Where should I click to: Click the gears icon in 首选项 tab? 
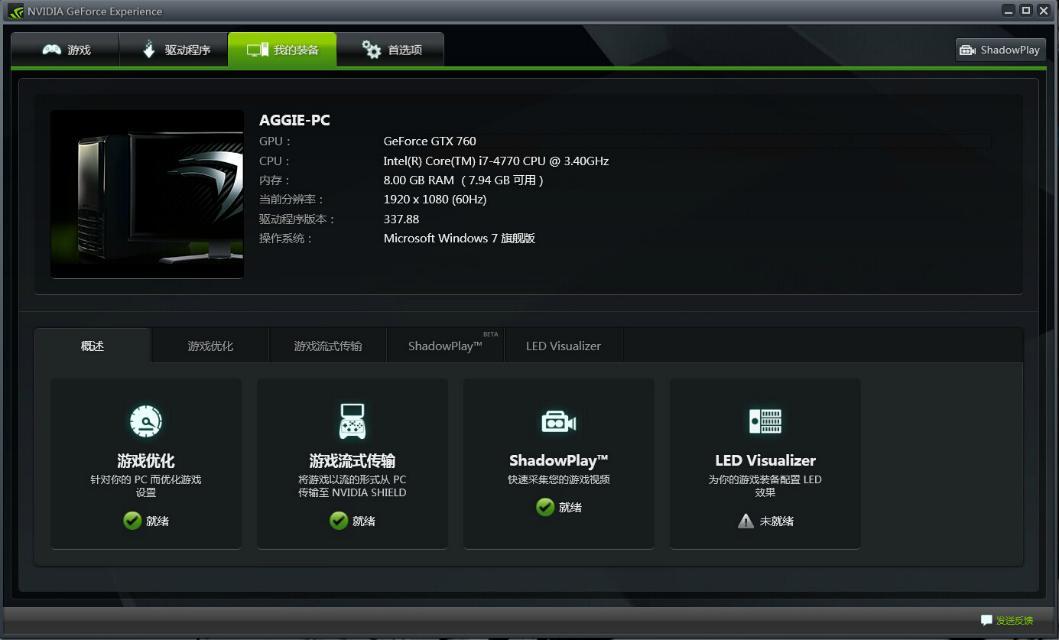[x=371, y=49]
